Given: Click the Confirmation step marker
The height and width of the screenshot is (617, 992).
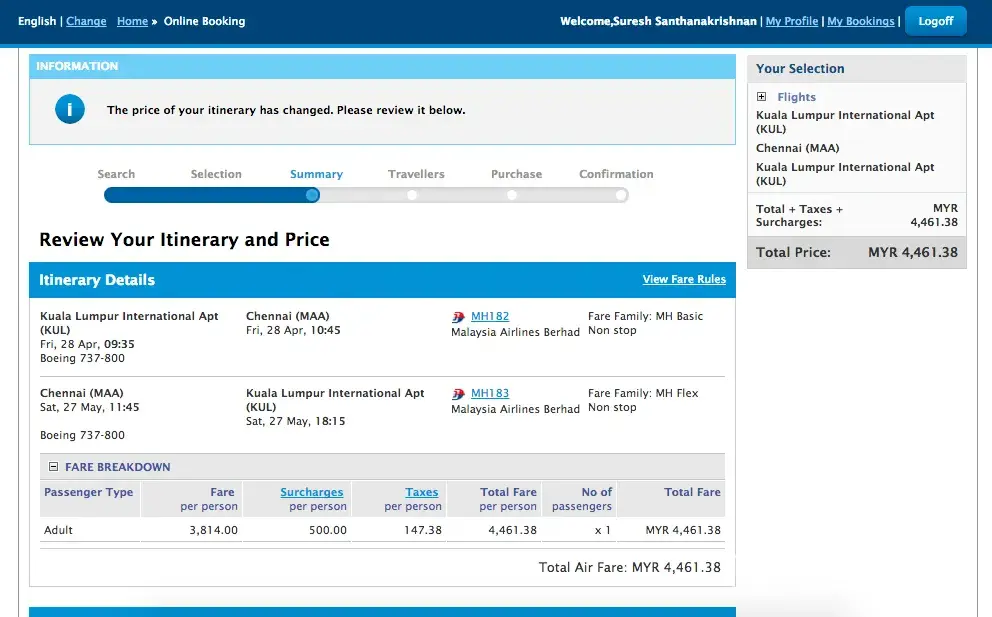Looking at the screenshot, I should [620, 195].
